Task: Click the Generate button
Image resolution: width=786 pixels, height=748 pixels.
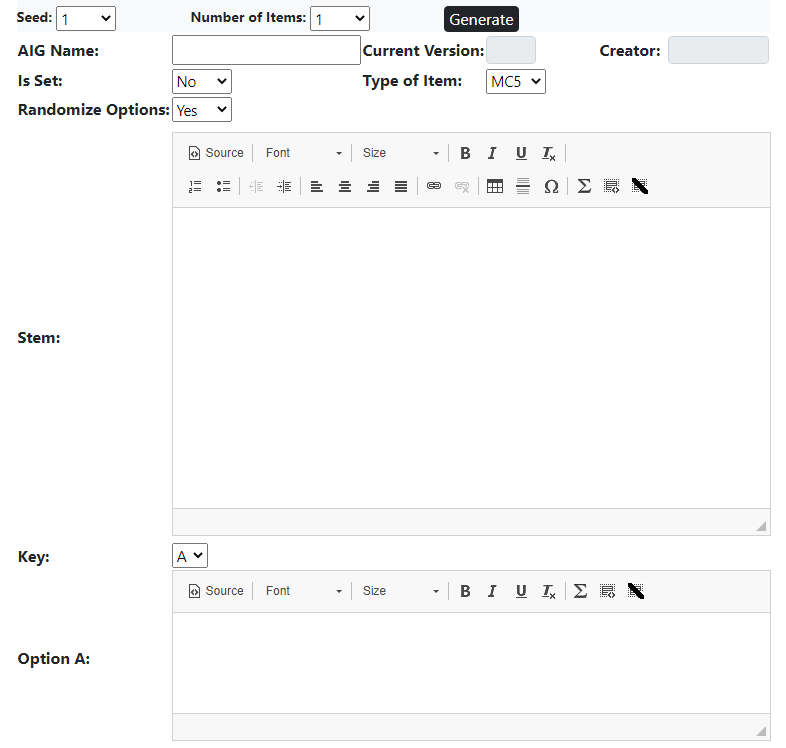Action: (481, 20)
